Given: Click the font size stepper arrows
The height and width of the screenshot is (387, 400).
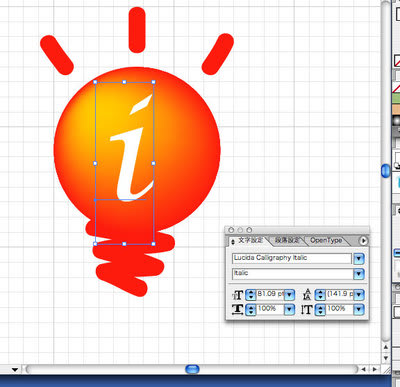Looking at the screenshot, I should (251, 295).
